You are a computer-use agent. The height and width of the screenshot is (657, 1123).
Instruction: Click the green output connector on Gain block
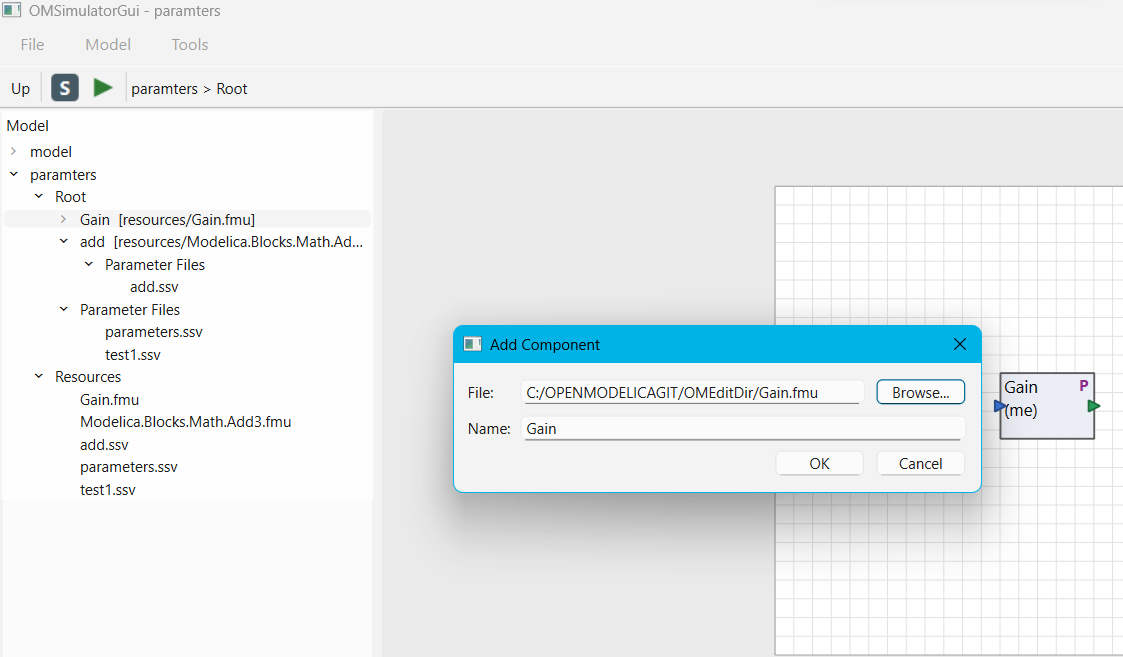1094,406
